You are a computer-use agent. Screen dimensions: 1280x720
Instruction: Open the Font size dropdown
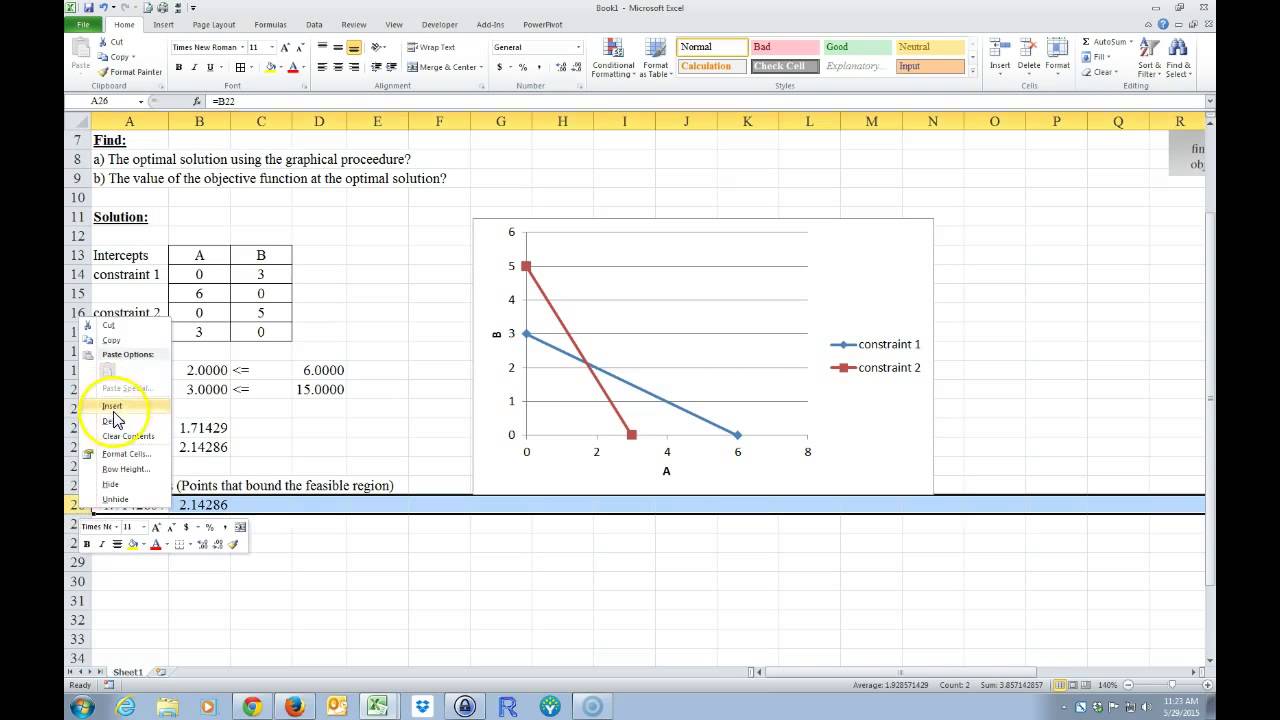[272, 47]
